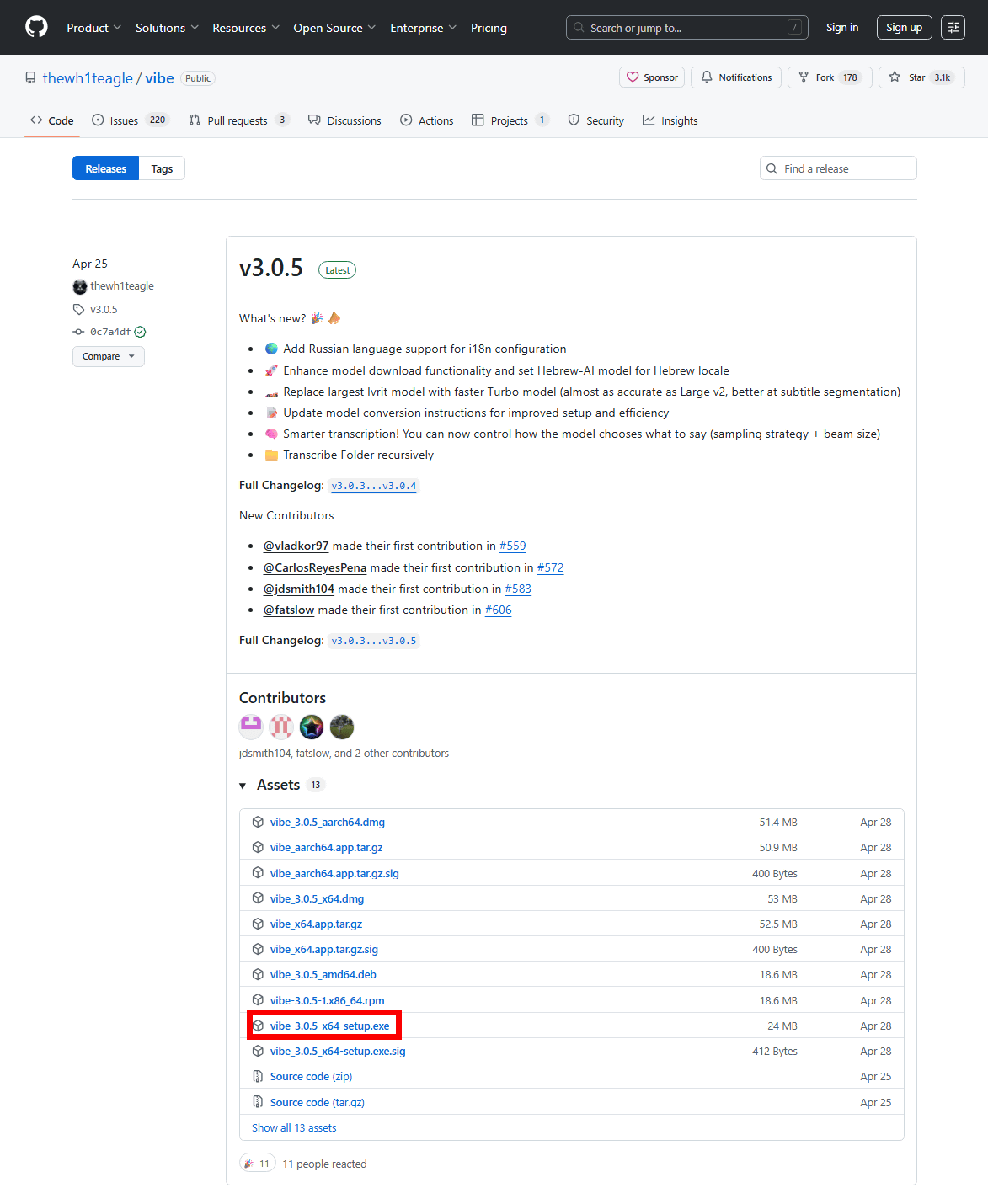Open the v3.0.3...v3.0.5 changelog link
Image resolution: width=988 pixels, height=1204 pixels.
374,641
